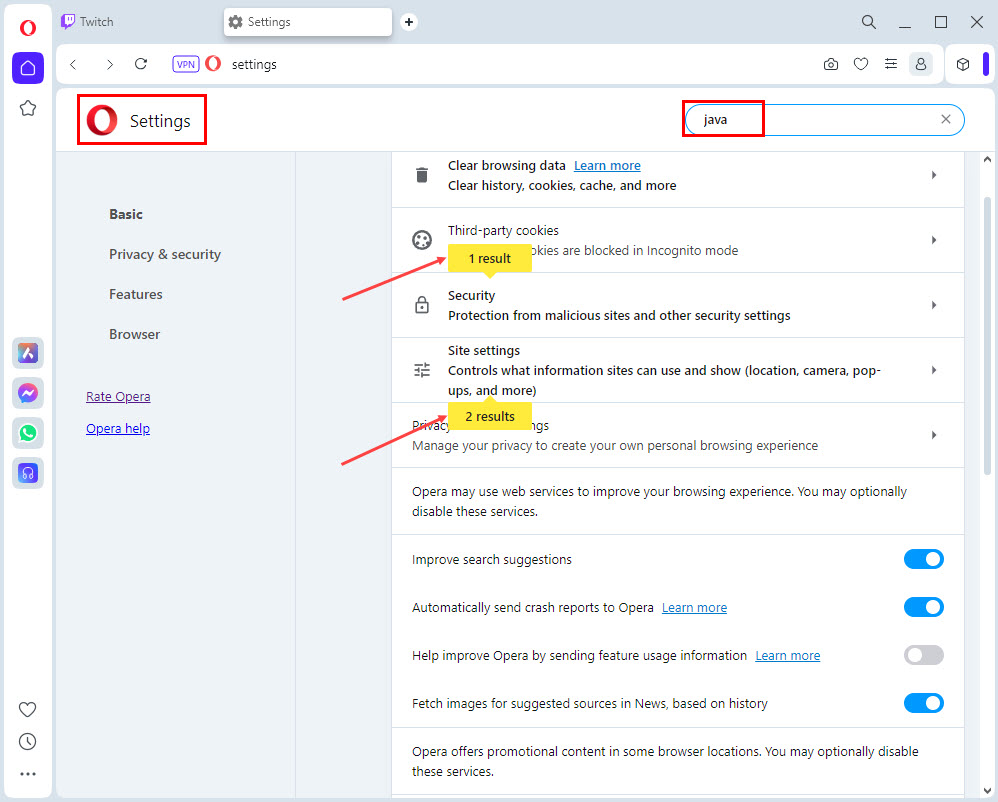Add page to bookmarks via toolbar heart
Screen dimensions: 998x802
point(861,64)
